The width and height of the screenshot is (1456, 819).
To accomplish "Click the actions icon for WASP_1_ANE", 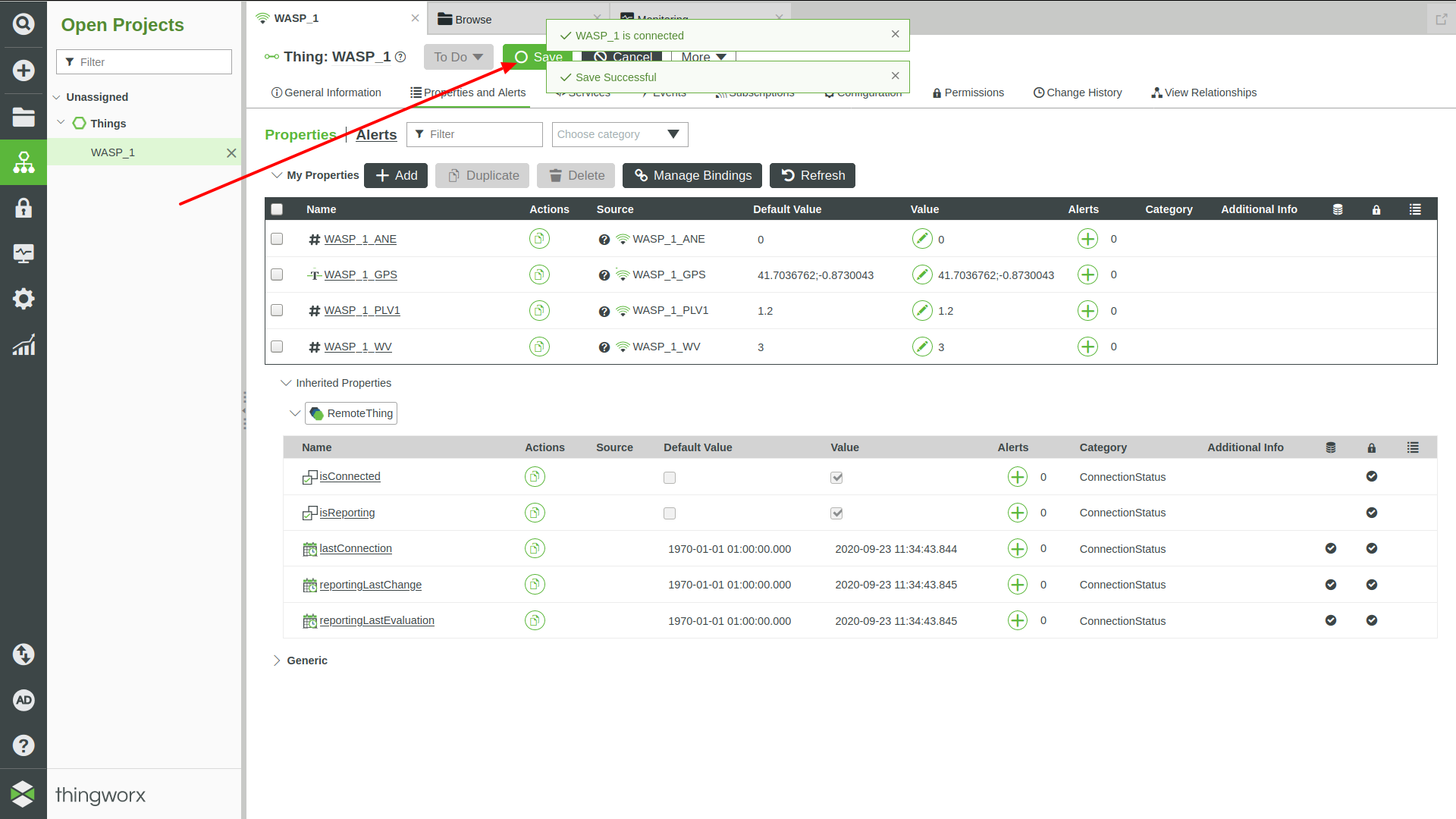I will [539, 239].
